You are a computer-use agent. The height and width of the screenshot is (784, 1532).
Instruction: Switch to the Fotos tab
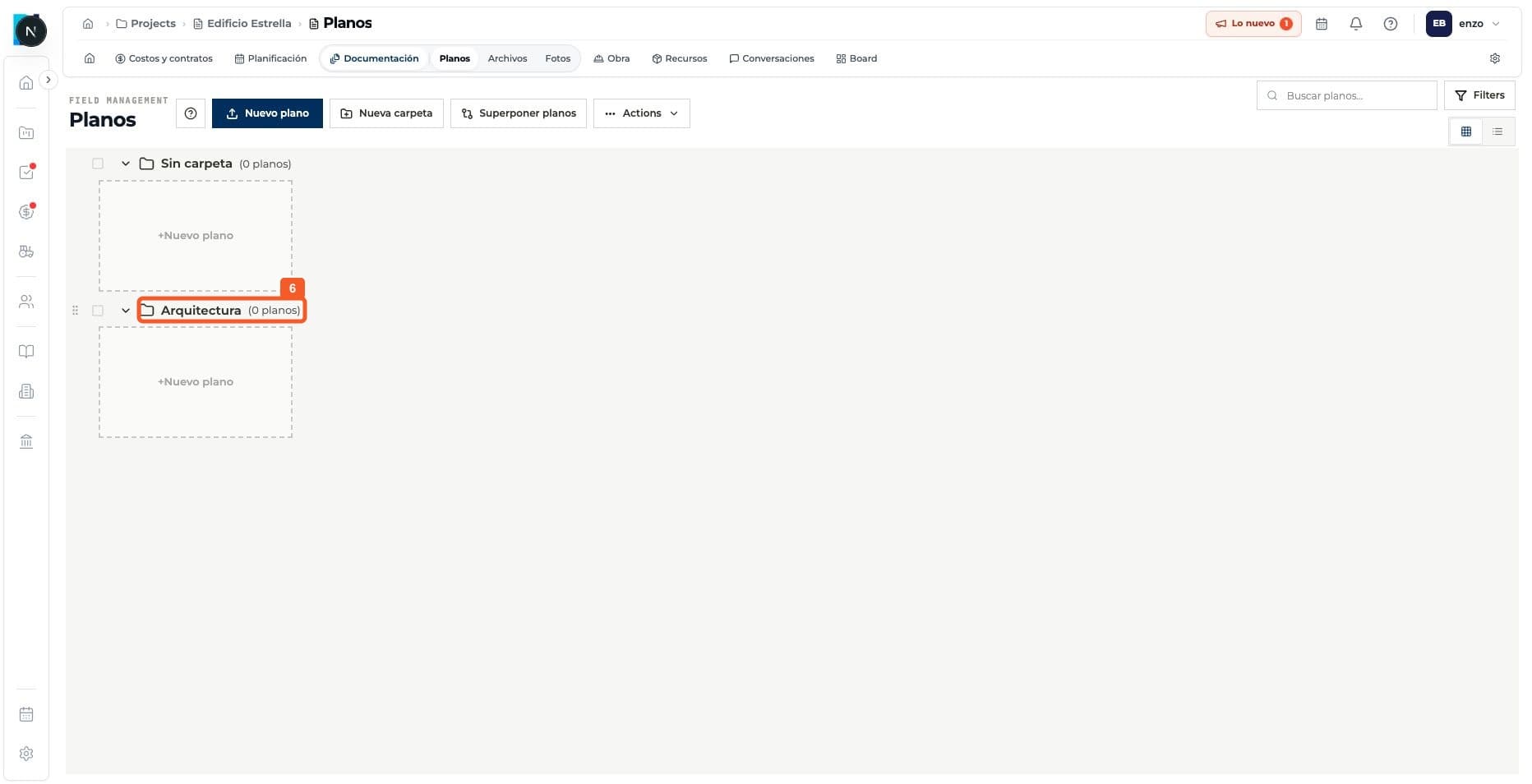coord(557,58)
